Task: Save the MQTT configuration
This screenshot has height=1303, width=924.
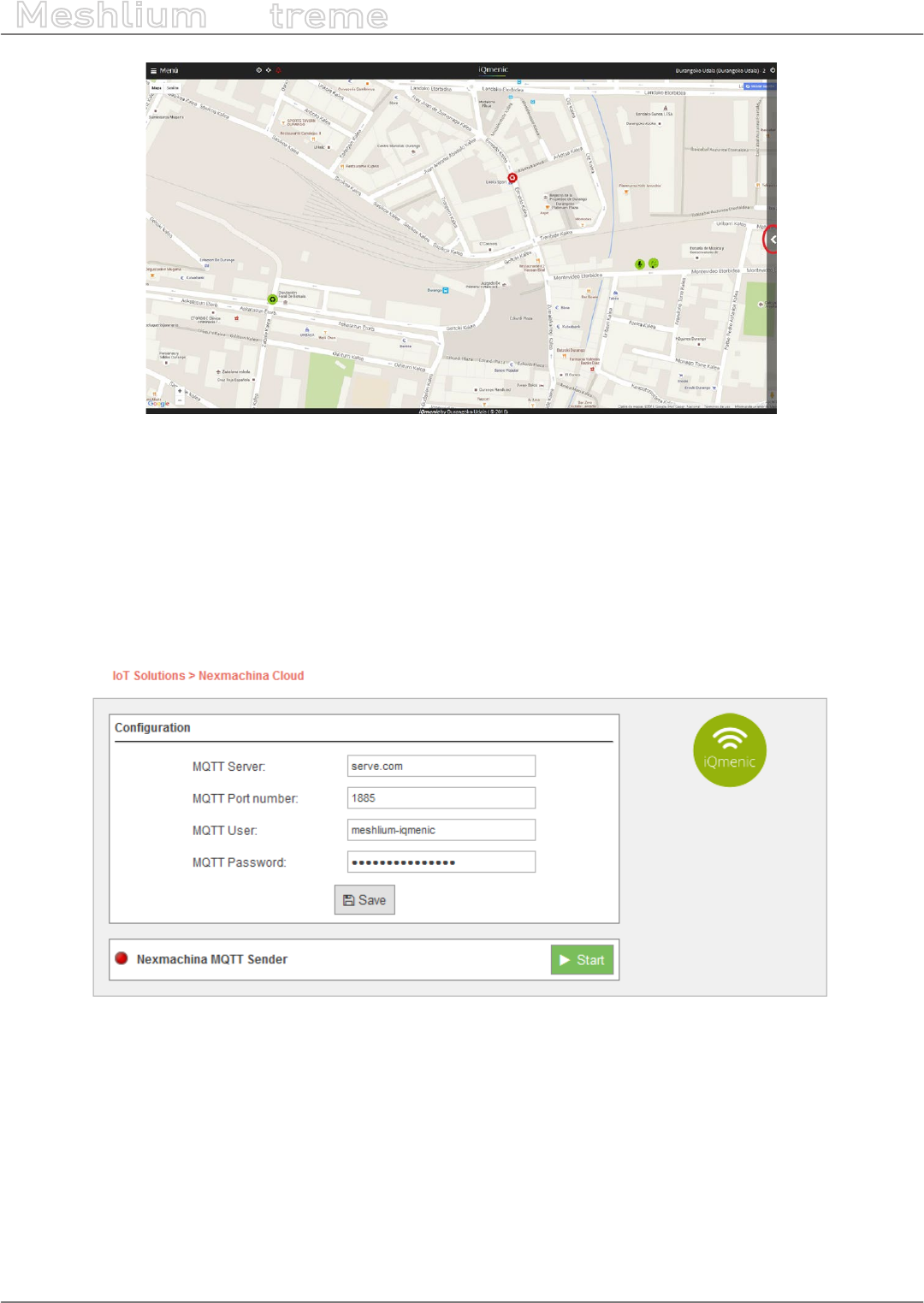Action: coord(364,900)
